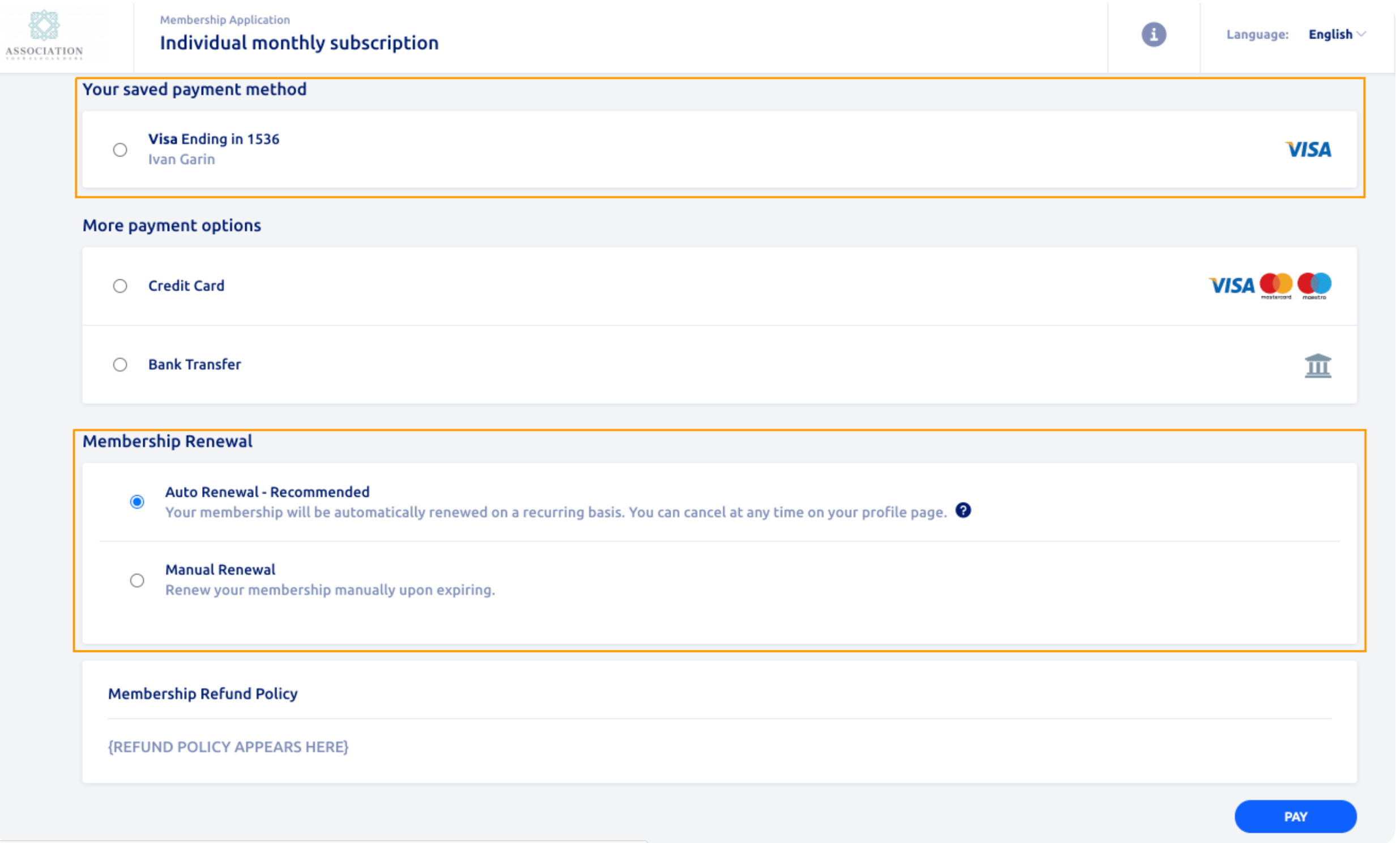The image size is (1400, 843).
Task: Click the 'Manual Renewal' label text
Action: pos(220,570)
